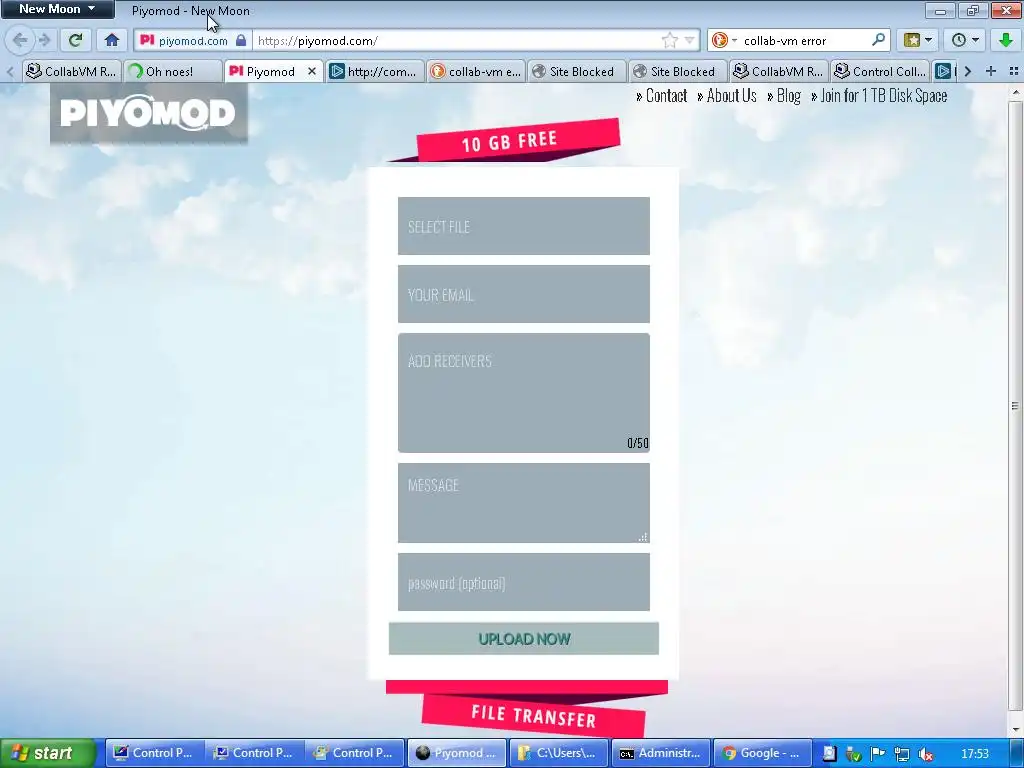Click the padlock site identity icon
Viewport: 1024px width, 768px height.
[x=241, y=40]
